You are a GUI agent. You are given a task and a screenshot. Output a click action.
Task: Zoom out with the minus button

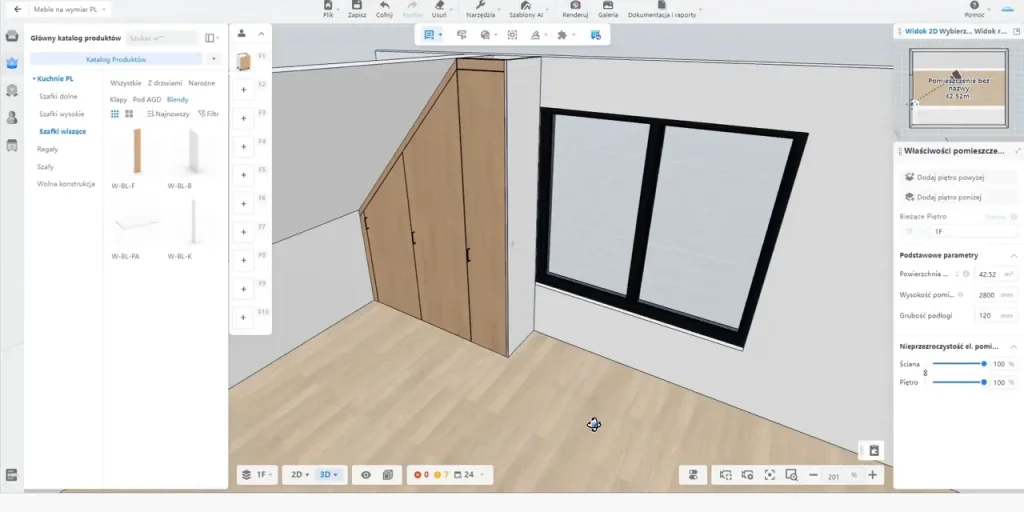coord(812,475)
